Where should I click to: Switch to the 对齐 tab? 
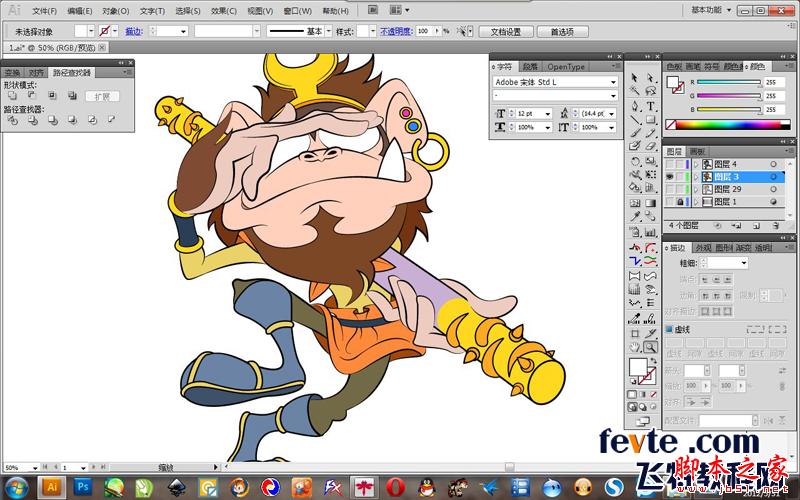pos(36,73)
